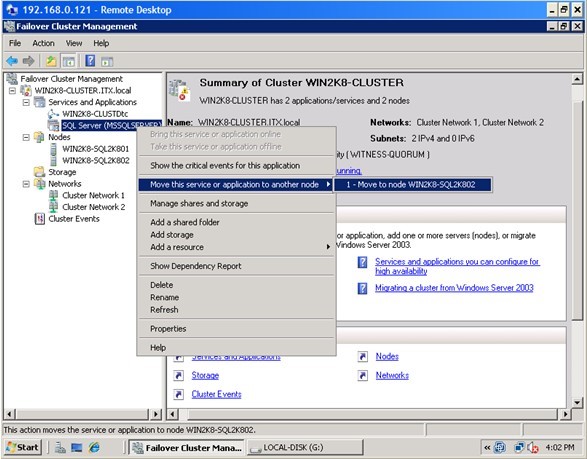The width and height of the screenshot is (587, 459).
Task: Click shortcut icon beside the Networks link
Action: 362,375
